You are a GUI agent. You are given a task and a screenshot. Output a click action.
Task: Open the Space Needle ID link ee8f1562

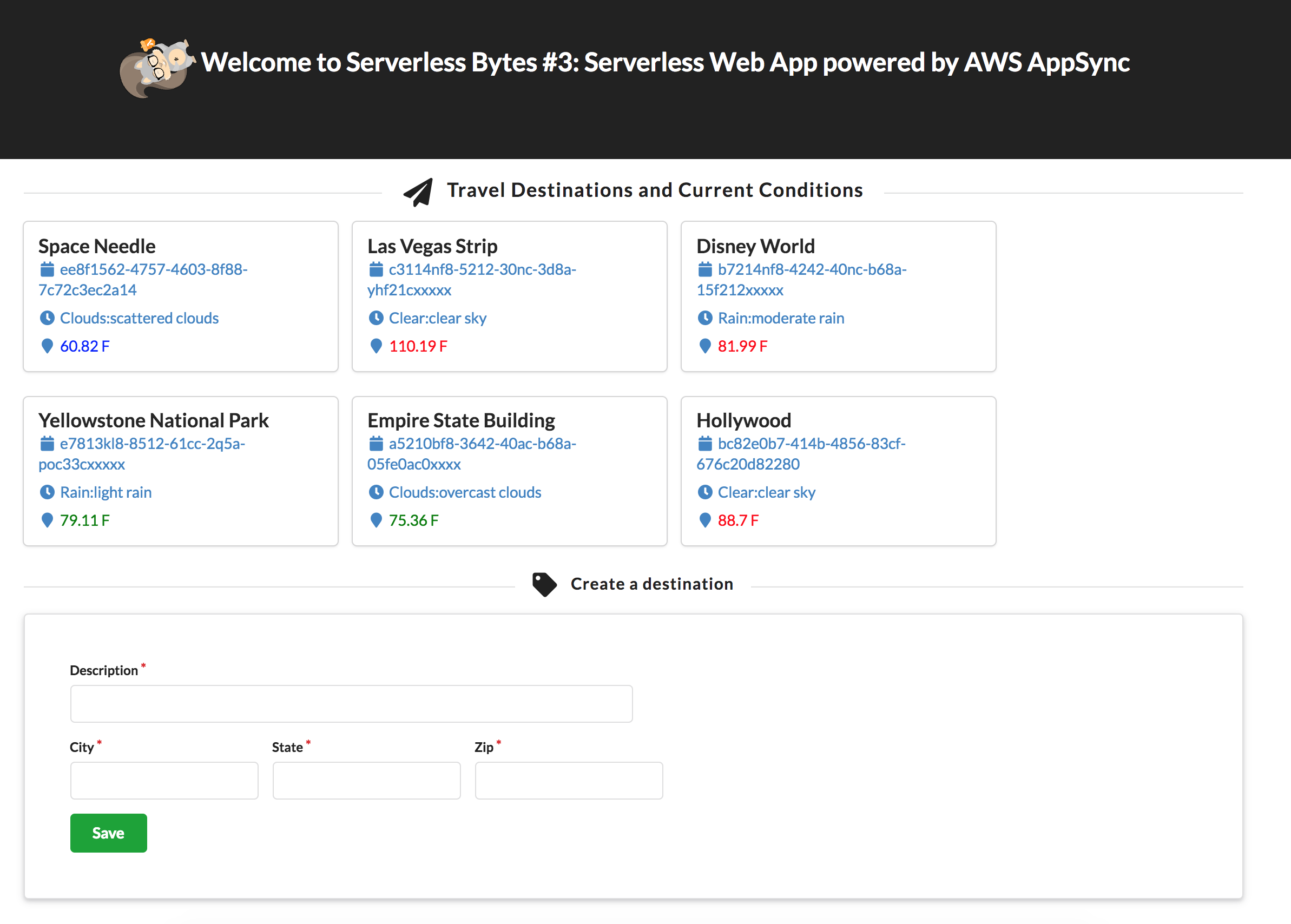point(154,269)
